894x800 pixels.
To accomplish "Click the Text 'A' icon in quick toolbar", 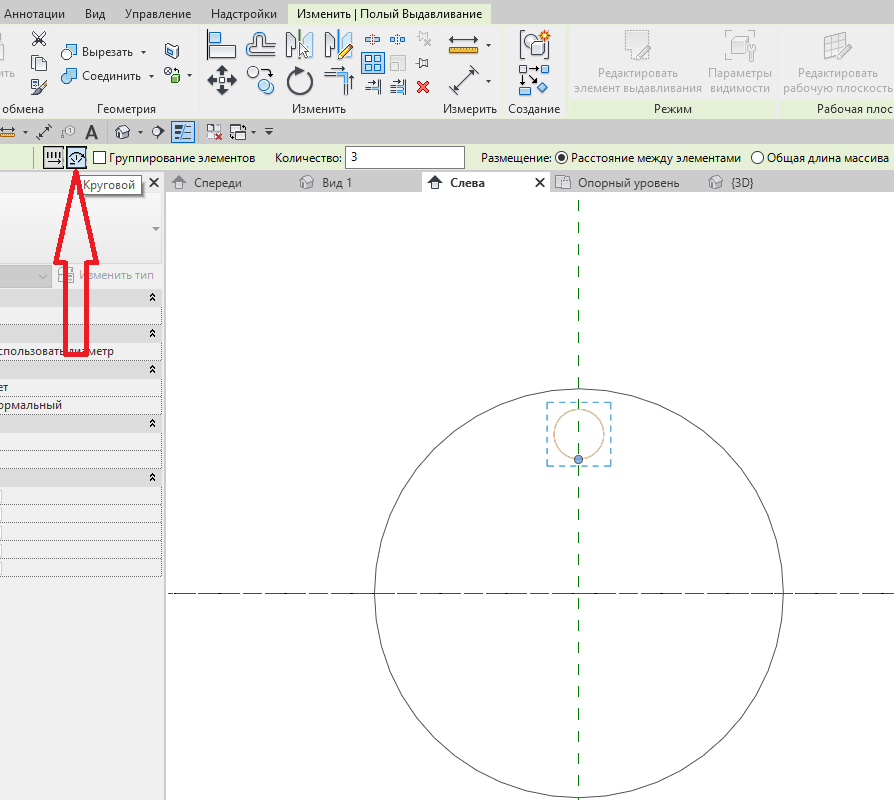I will click(91, 132).
